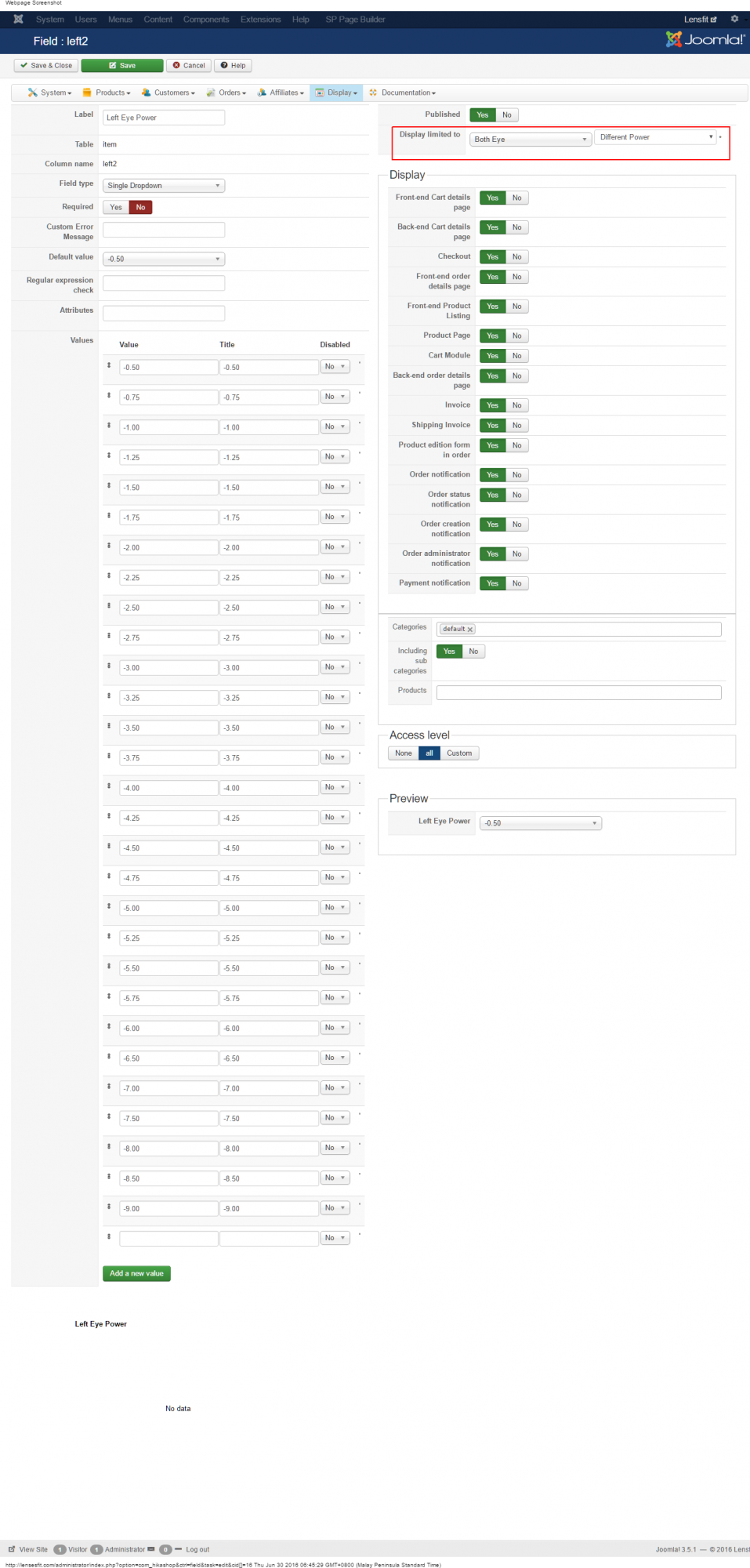The image size is (750, 1568).
Task: Click the drag handle for value -0.50
Action: (109, 365)
